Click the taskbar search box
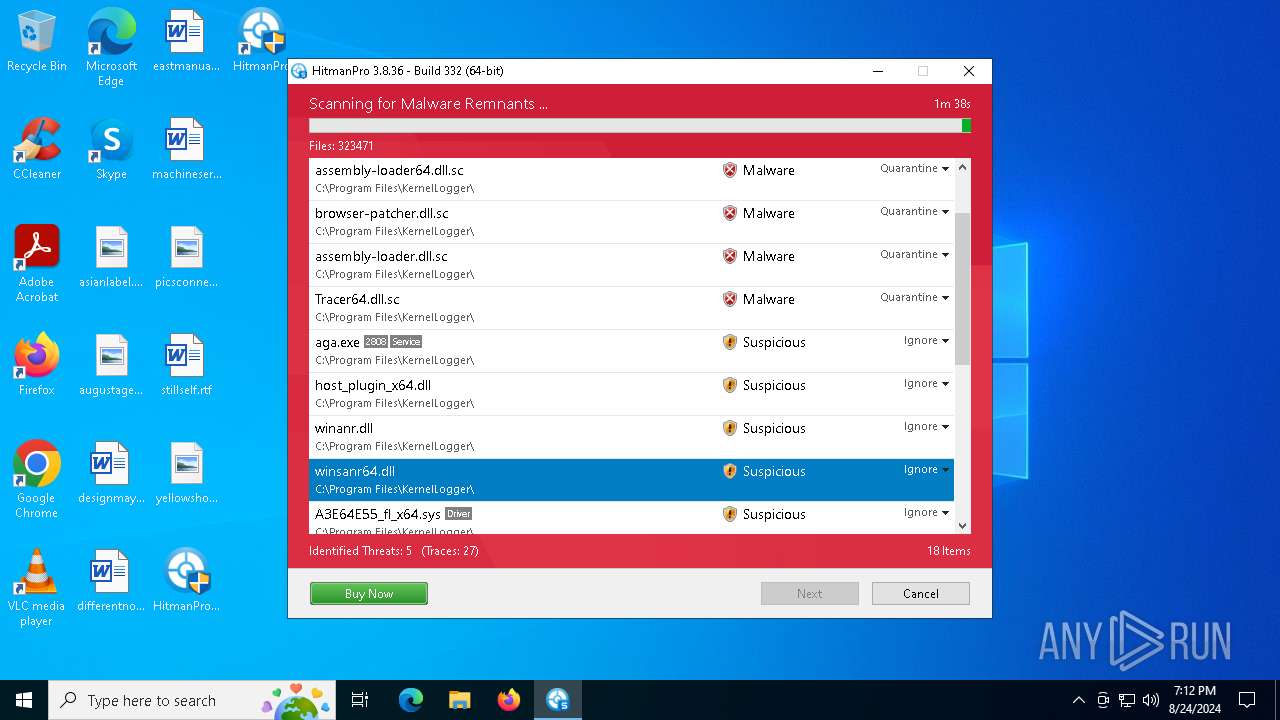This screenshot has width=1280, height=720. [194, 700]
